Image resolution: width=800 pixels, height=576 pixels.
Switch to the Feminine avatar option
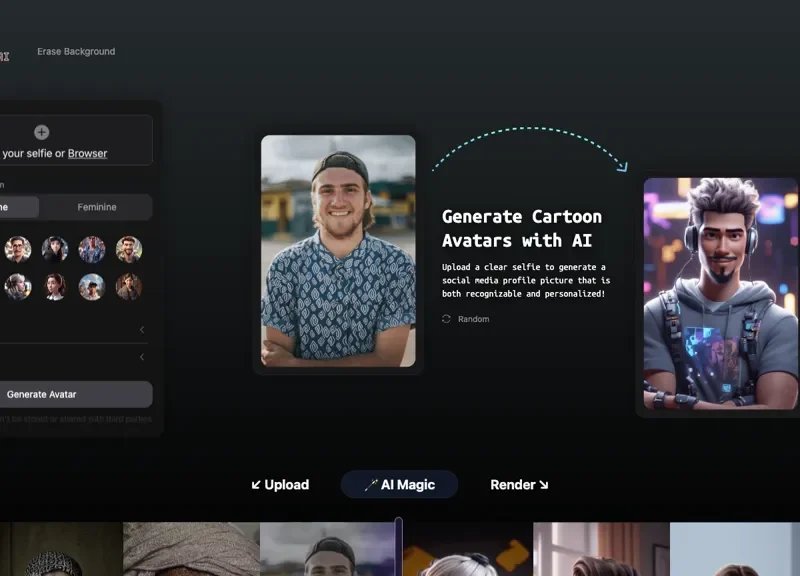(x=96, y=207)
